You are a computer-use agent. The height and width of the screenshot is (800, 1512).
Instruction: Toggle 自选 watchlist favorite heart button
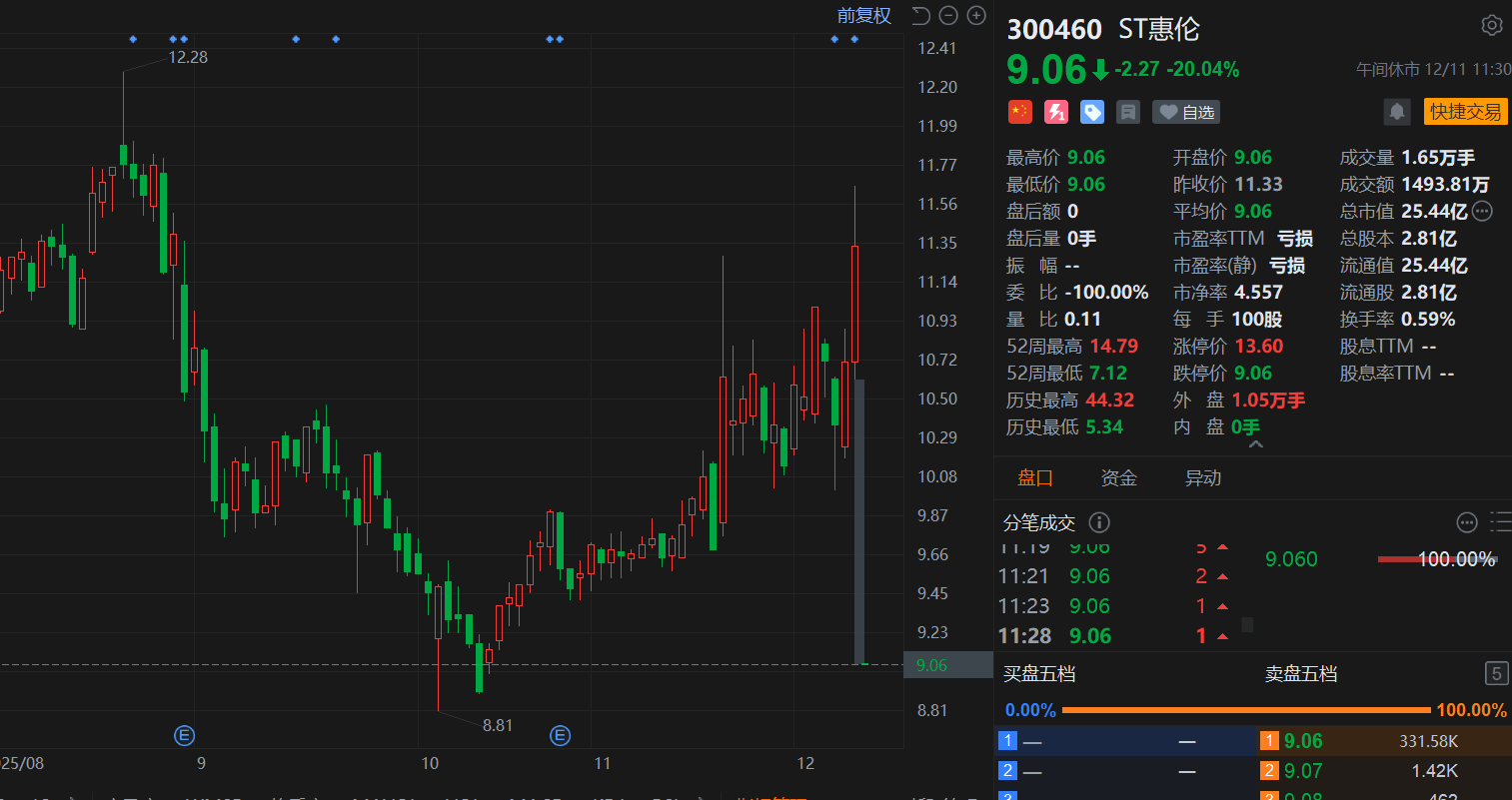pyautogui.click(x=1186, y=112)
